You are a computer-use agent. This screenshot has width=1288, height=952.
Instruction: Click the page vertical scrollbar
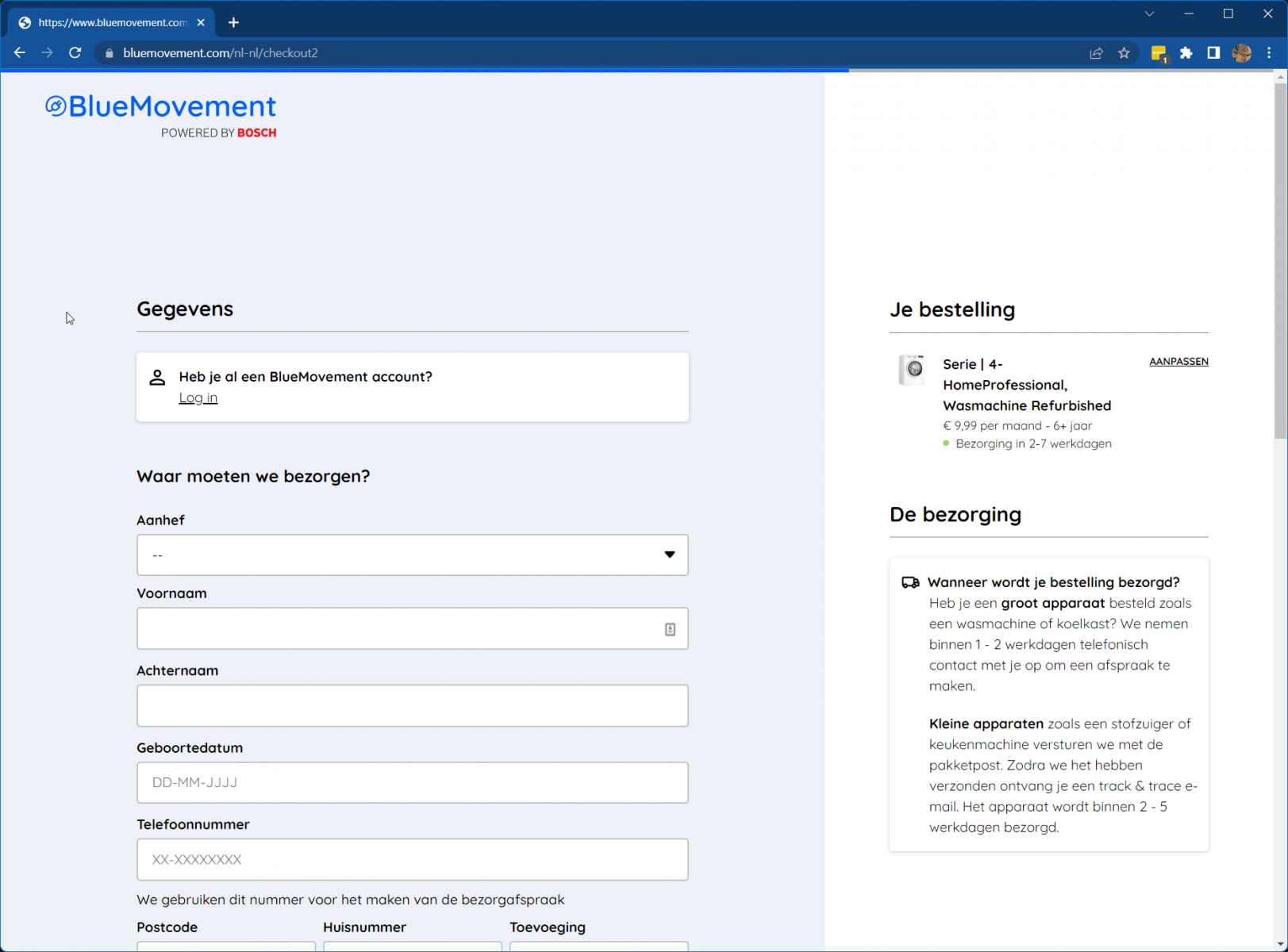[x=1280, y=262]
